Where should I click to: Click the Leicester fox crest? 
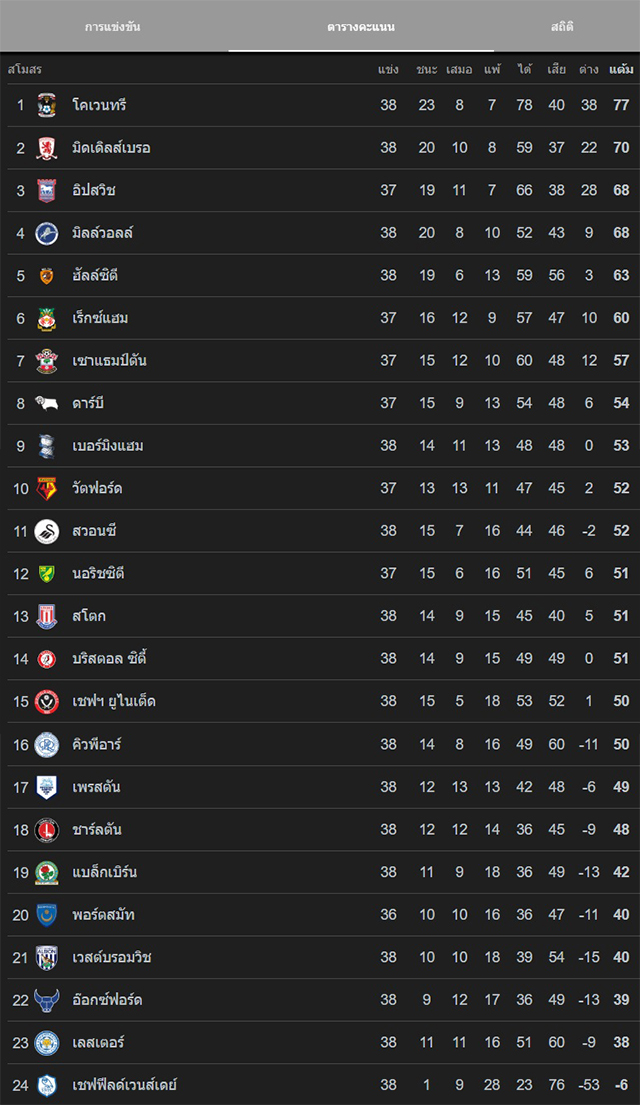[47, 1042]
